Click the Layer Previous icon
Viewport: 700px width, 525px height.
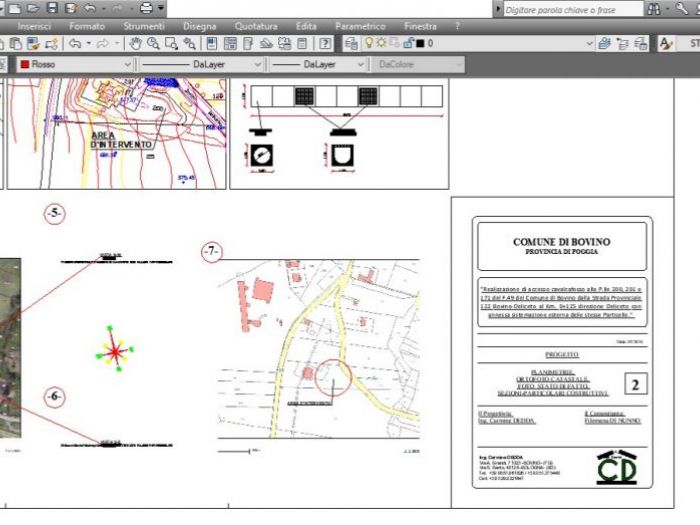pos(622,44)
